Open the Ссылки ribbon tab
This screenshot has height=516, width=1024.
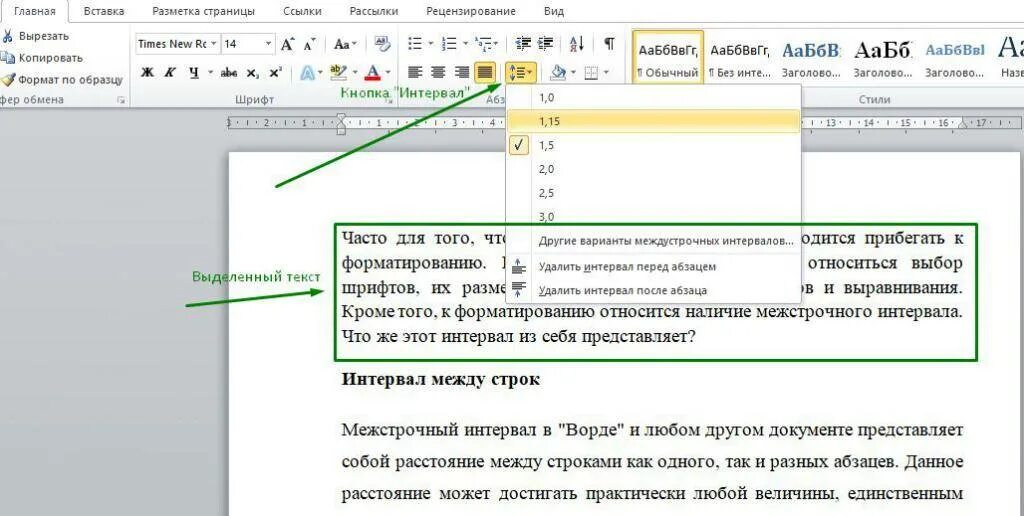302,11
